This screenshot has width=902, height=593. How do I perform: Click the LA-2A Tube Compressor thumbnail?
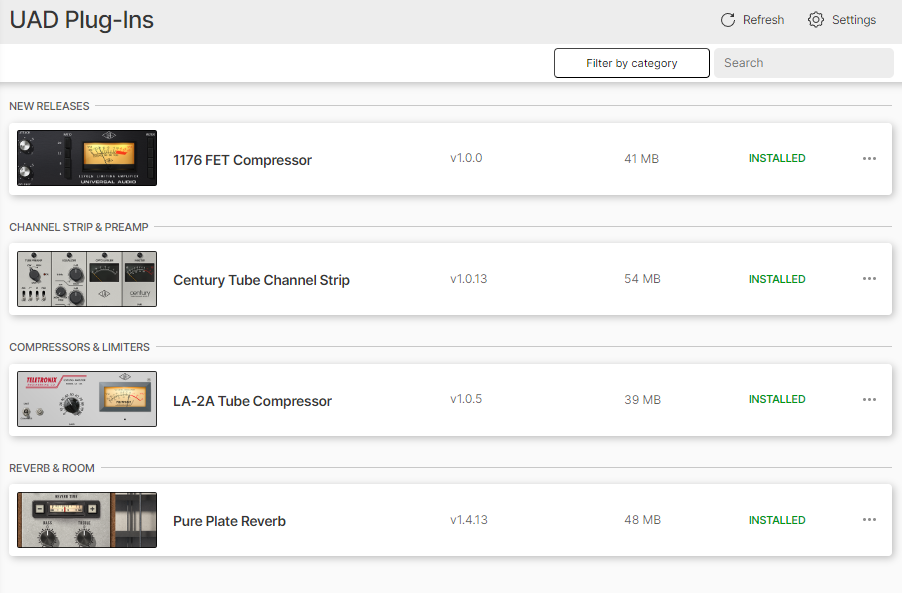(87, 400)
